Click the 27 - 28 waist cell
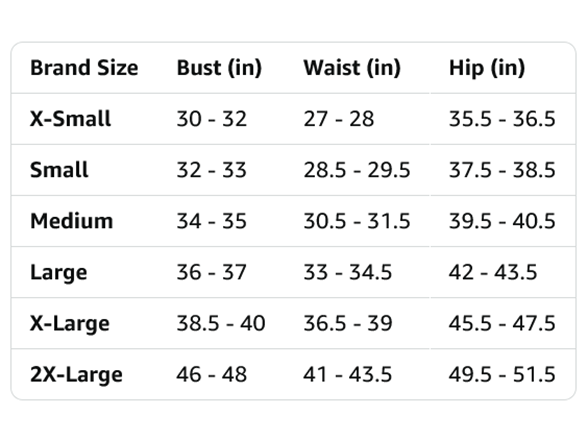Screen dimensions: 588x441 (339, 119)
